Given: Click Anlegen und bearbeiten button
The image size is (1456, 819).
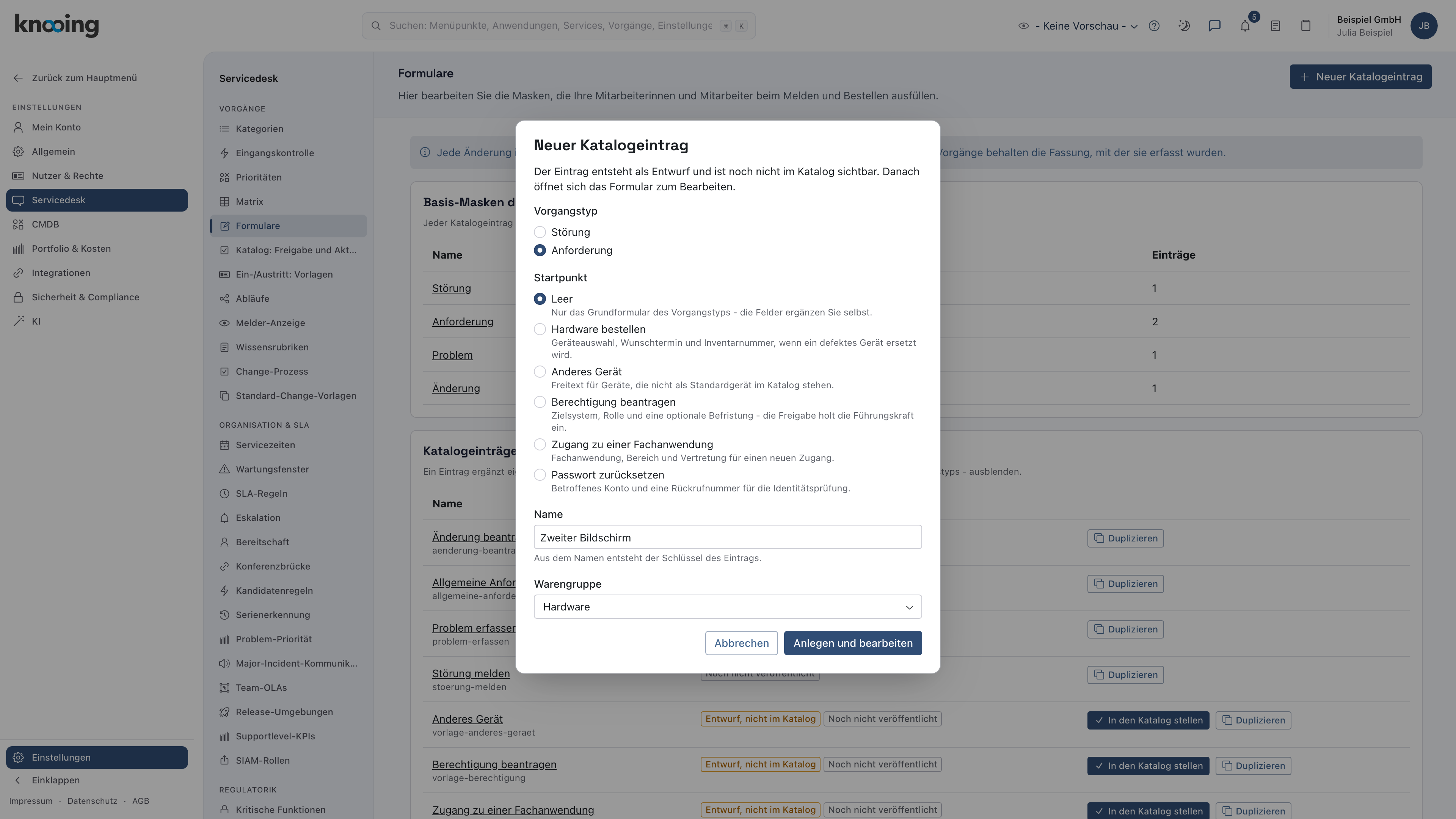Looking at the screenshot, I should point(852,643).
